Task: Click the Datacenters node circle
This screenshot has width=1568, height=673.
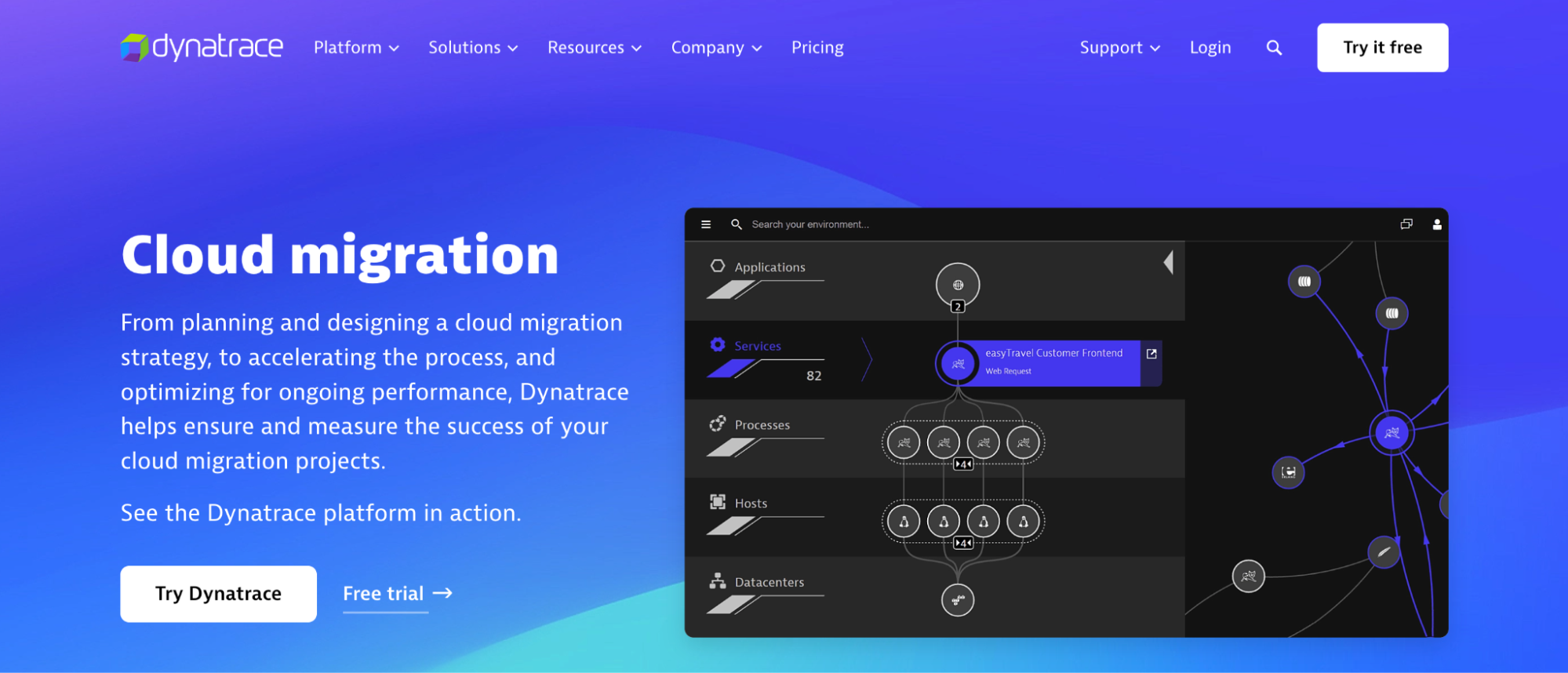Action: pyautogui.click(x=957, y=600)
